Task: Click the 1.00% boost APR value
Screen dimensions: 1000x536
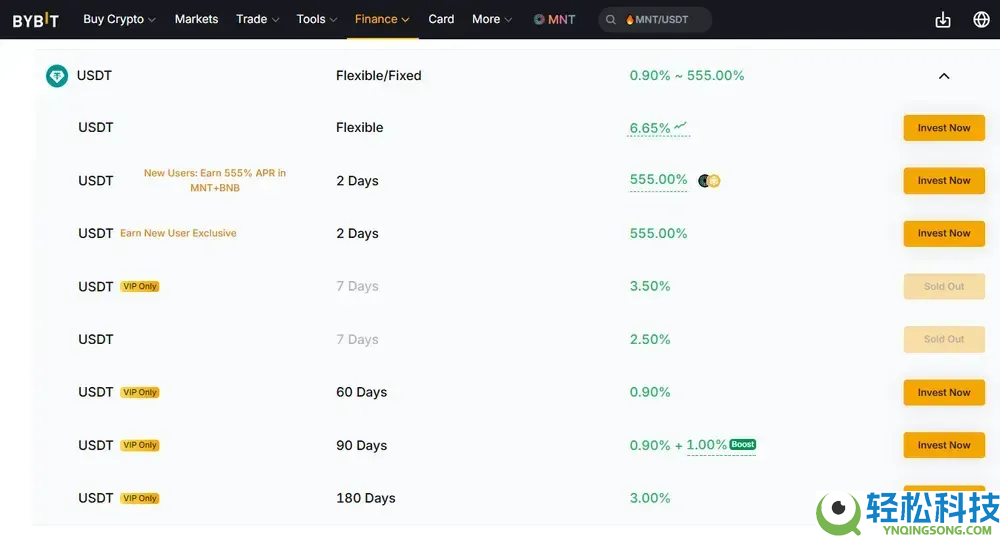Action: [707, 445]
